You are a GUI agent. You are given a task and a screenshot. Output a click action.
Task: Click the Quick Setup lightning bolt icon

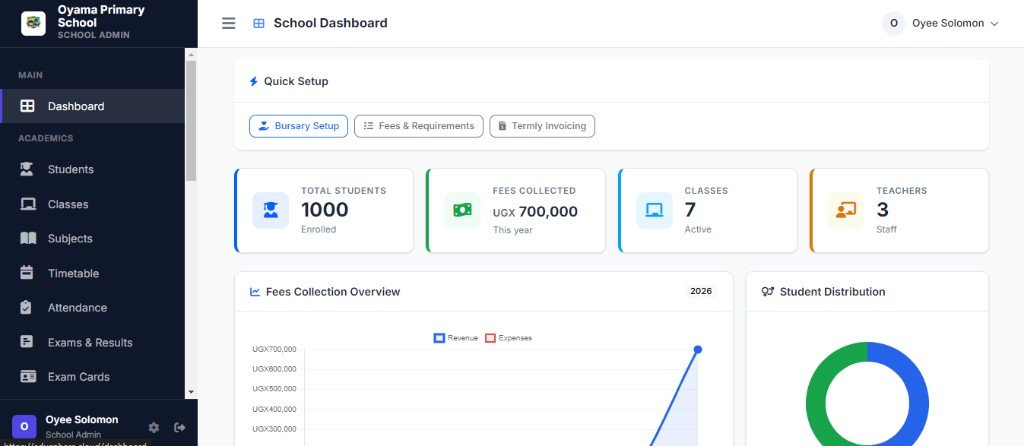pos(253,82)
